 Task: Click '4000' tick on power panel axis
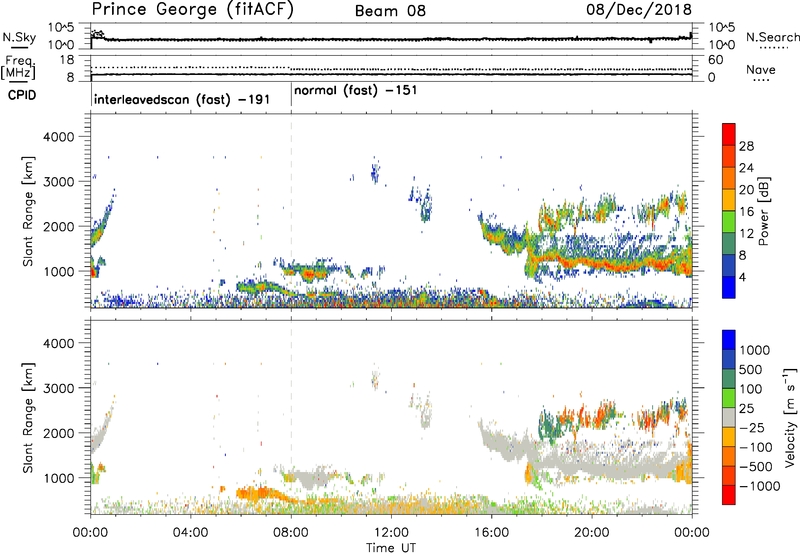[x=59, y=137]
